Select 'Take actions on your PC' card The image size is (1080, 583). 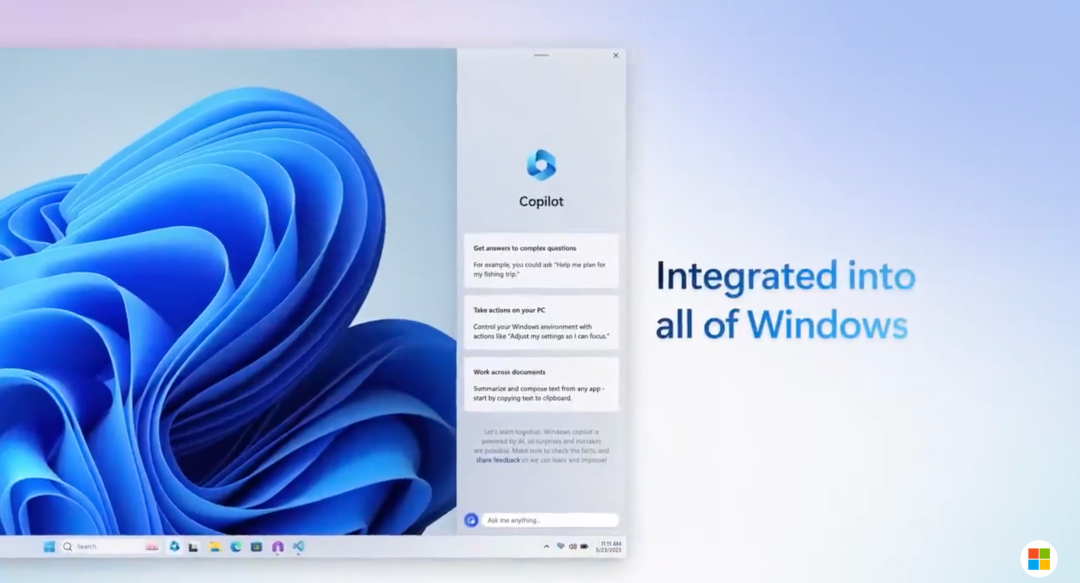541,323
